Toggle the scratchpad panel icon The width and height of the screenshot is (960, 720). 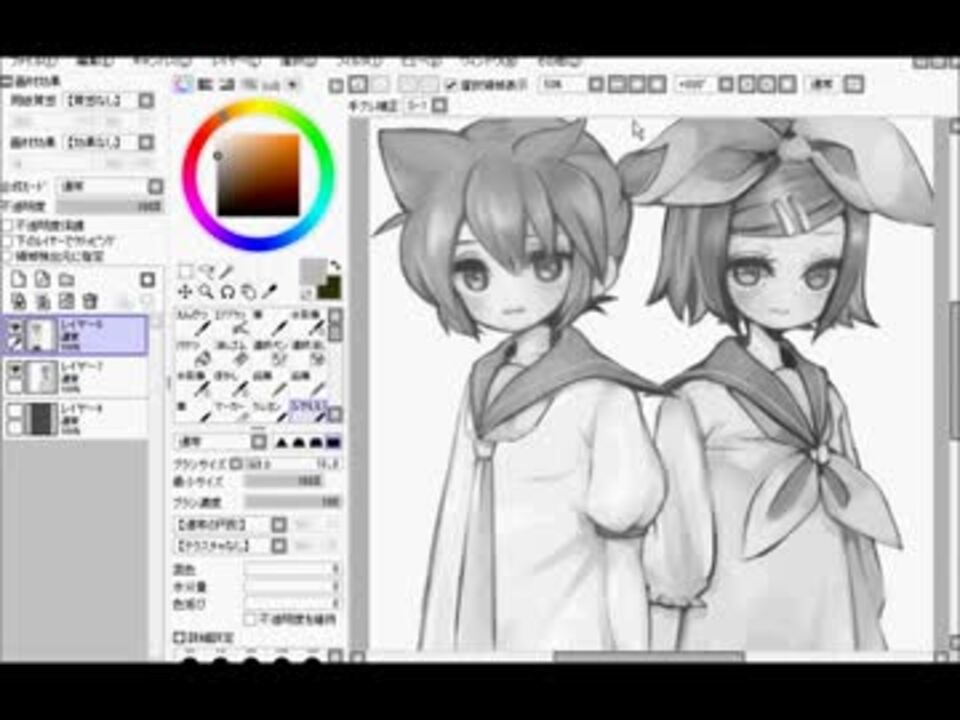point(293,84)
